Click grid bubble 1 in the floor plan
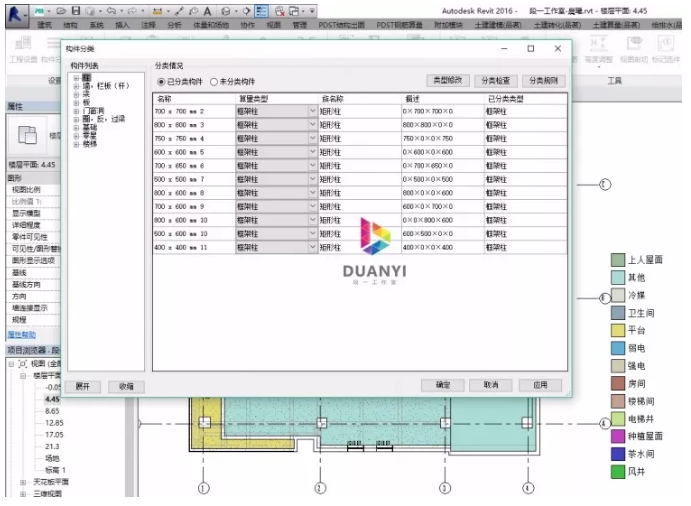Image resolution: width=691 pixels, height=506 pixels. coord(203,488)
